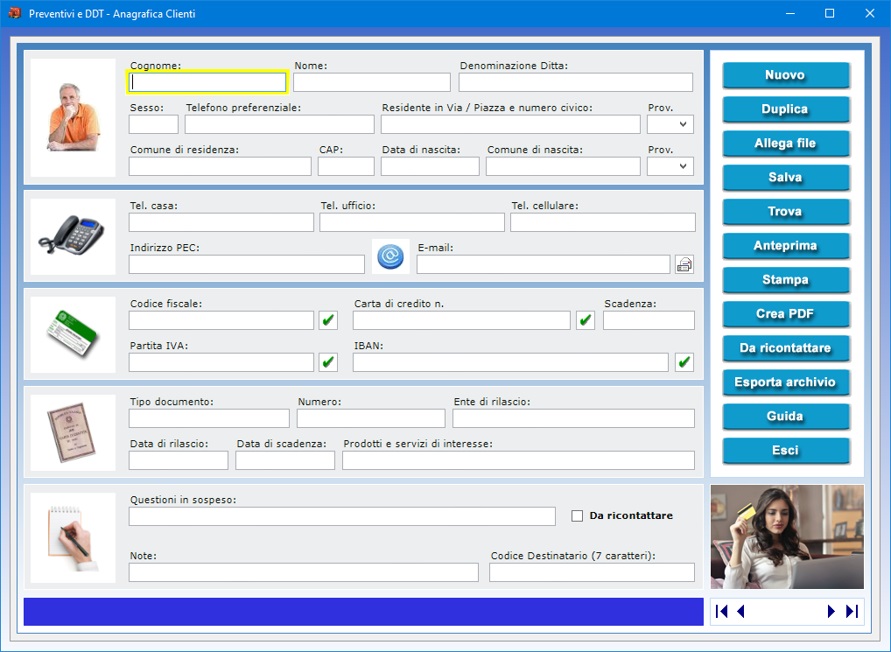
Task: Focus the Cognome input field
Action: click(207, 82)
